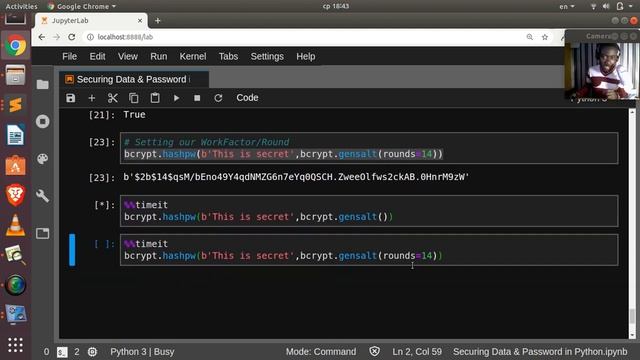Screen dimensions: 640x360
Task: Click the terminal count icon in status bar
Action: pyautogui.click(x=62, y=352)
